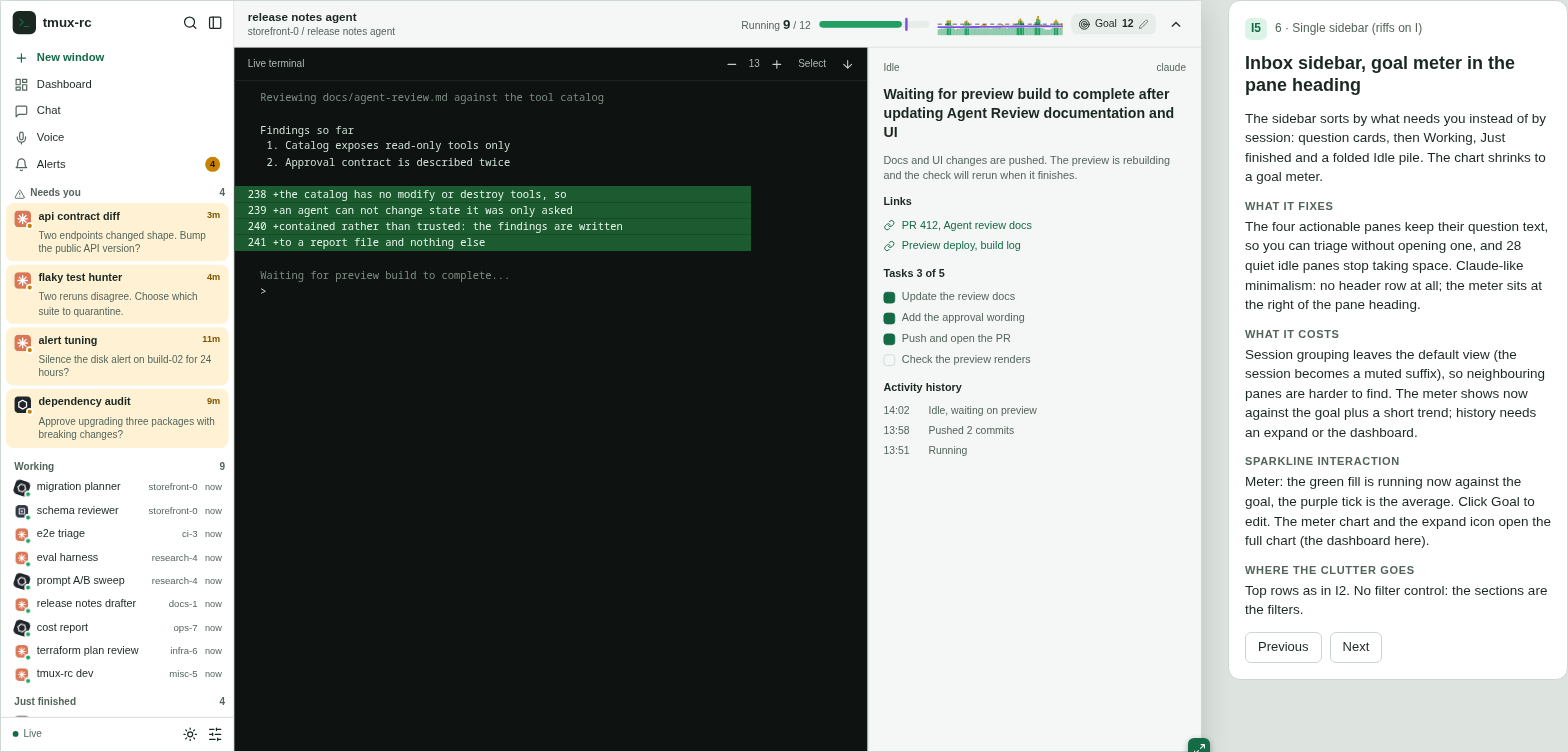Image resolution: width=1568 pixels, height=752 pixels.
Task: Create a New window
Action: (x=117, y=58)
